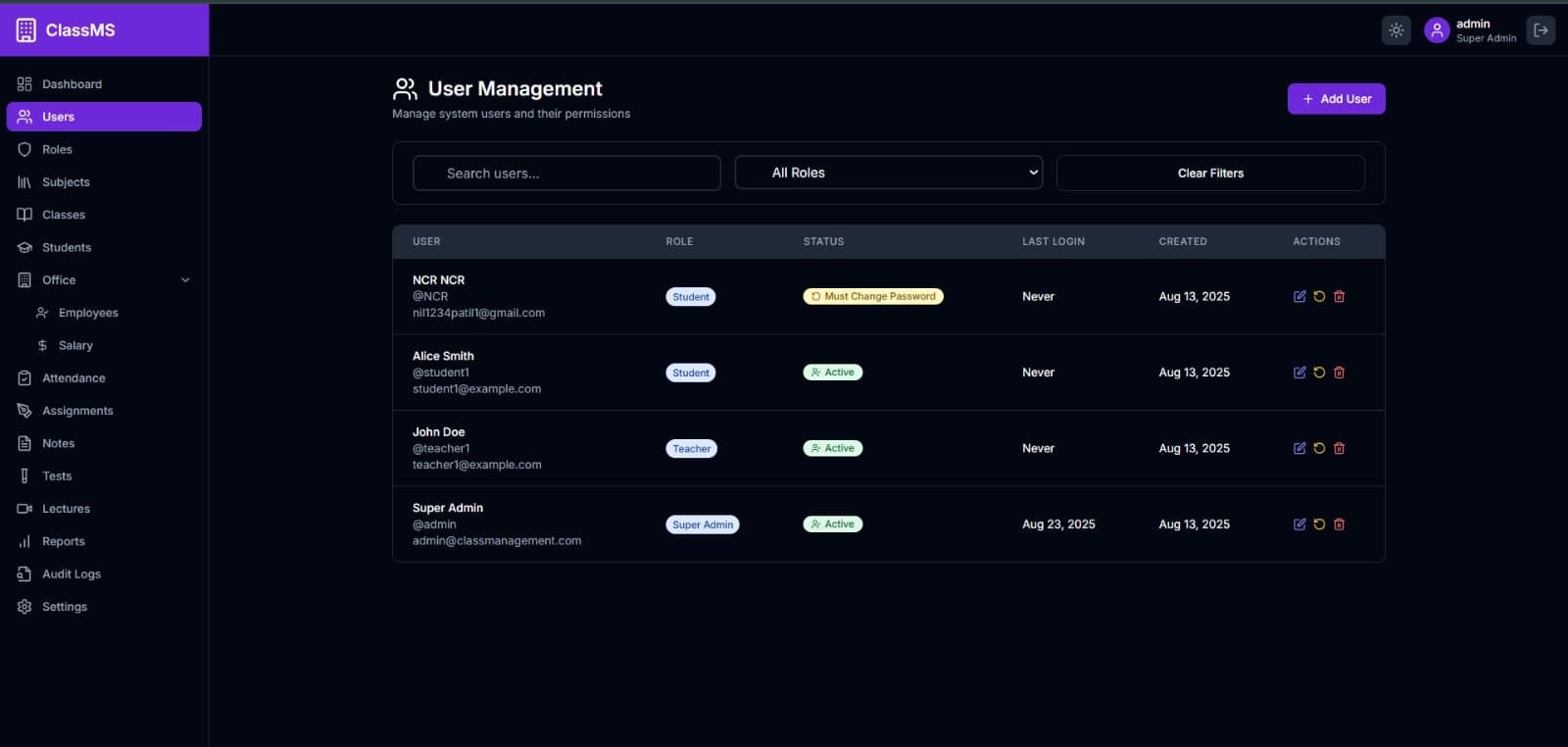This screenshot has height=747, width=1568.
Task: Click the ClassMS logo icon
Action: (26, 30)
